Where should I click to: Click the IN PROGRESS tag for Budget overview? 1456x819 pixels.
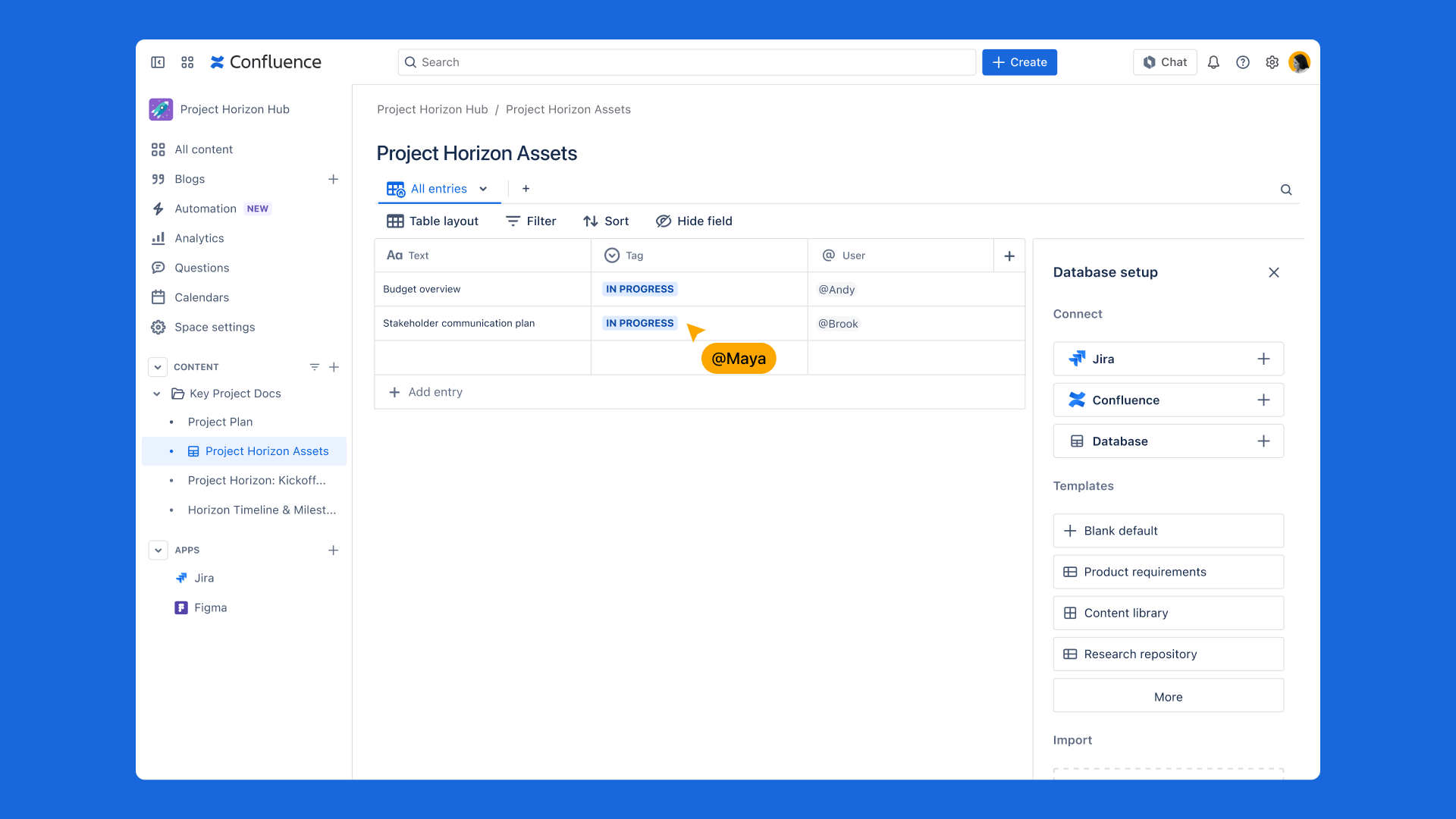pyautogui.click(x=639, y=289)
